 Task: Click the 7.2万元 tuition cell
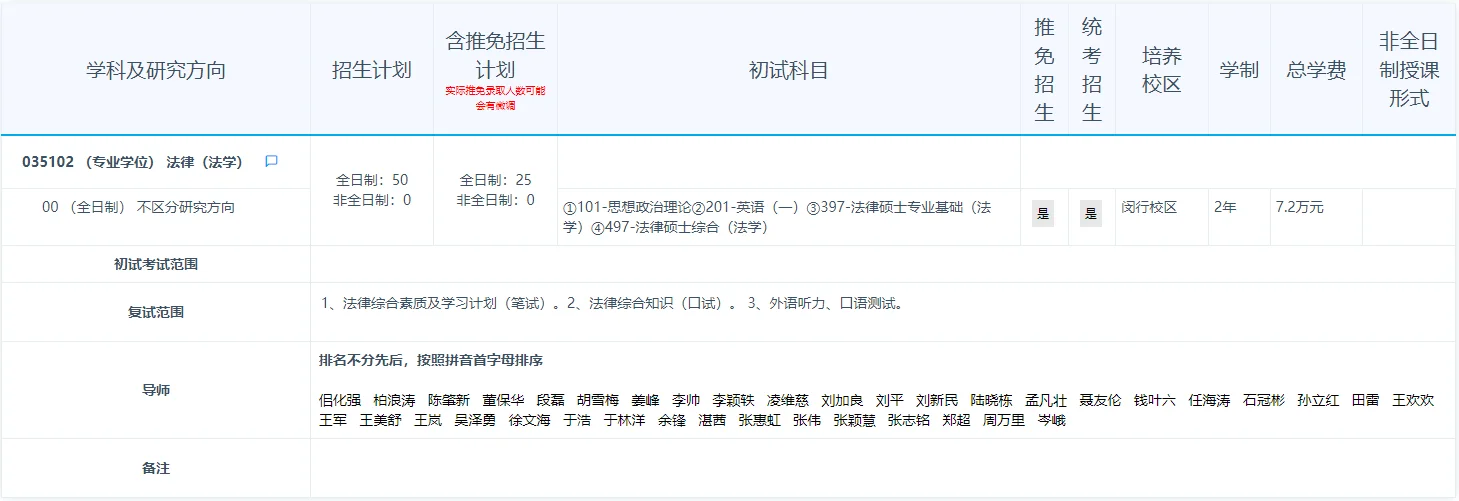click(x=1300, y=208)
